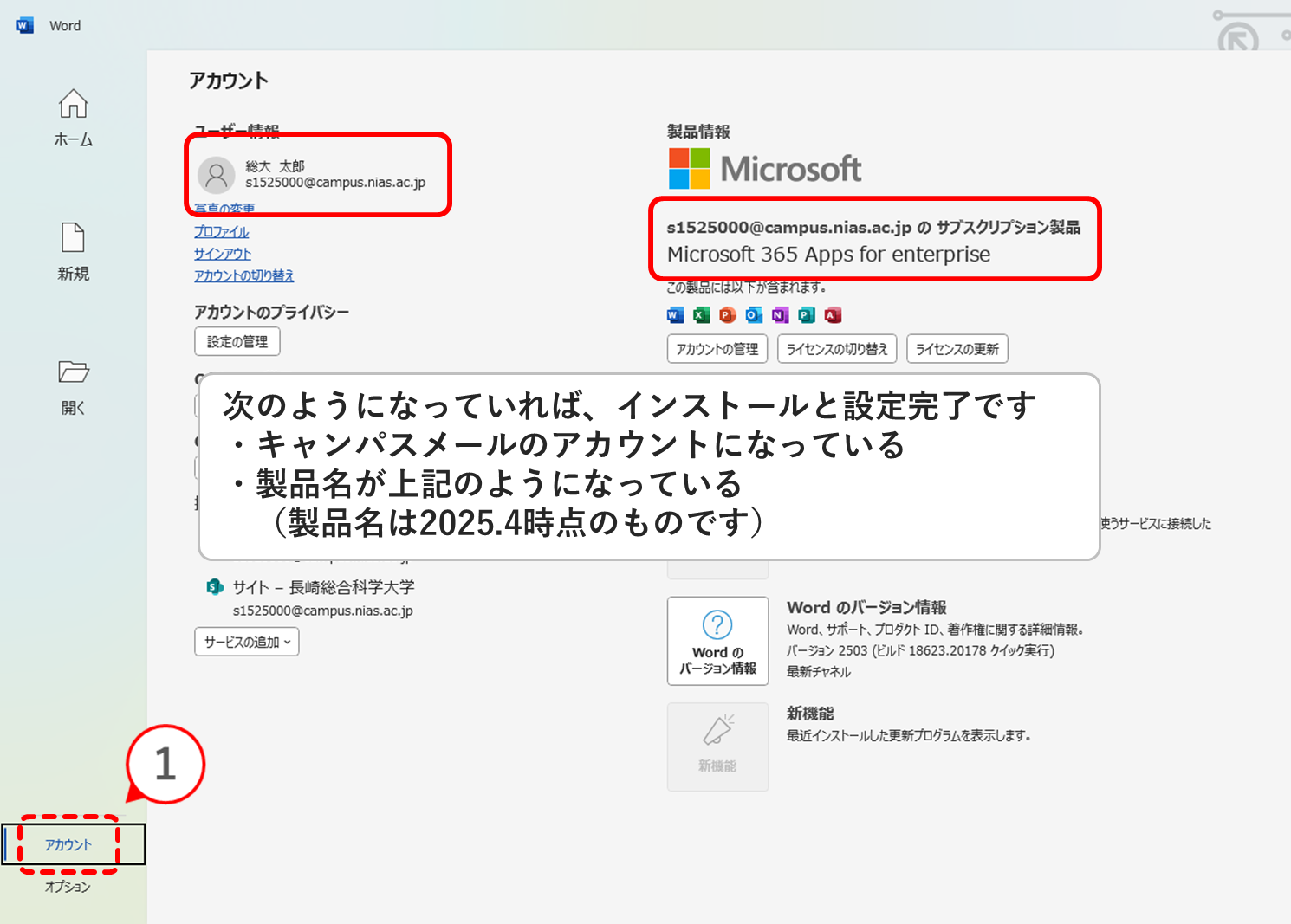Click the SharePoint site service icon
The image size is (1291, 924).
tap(214, 587)
